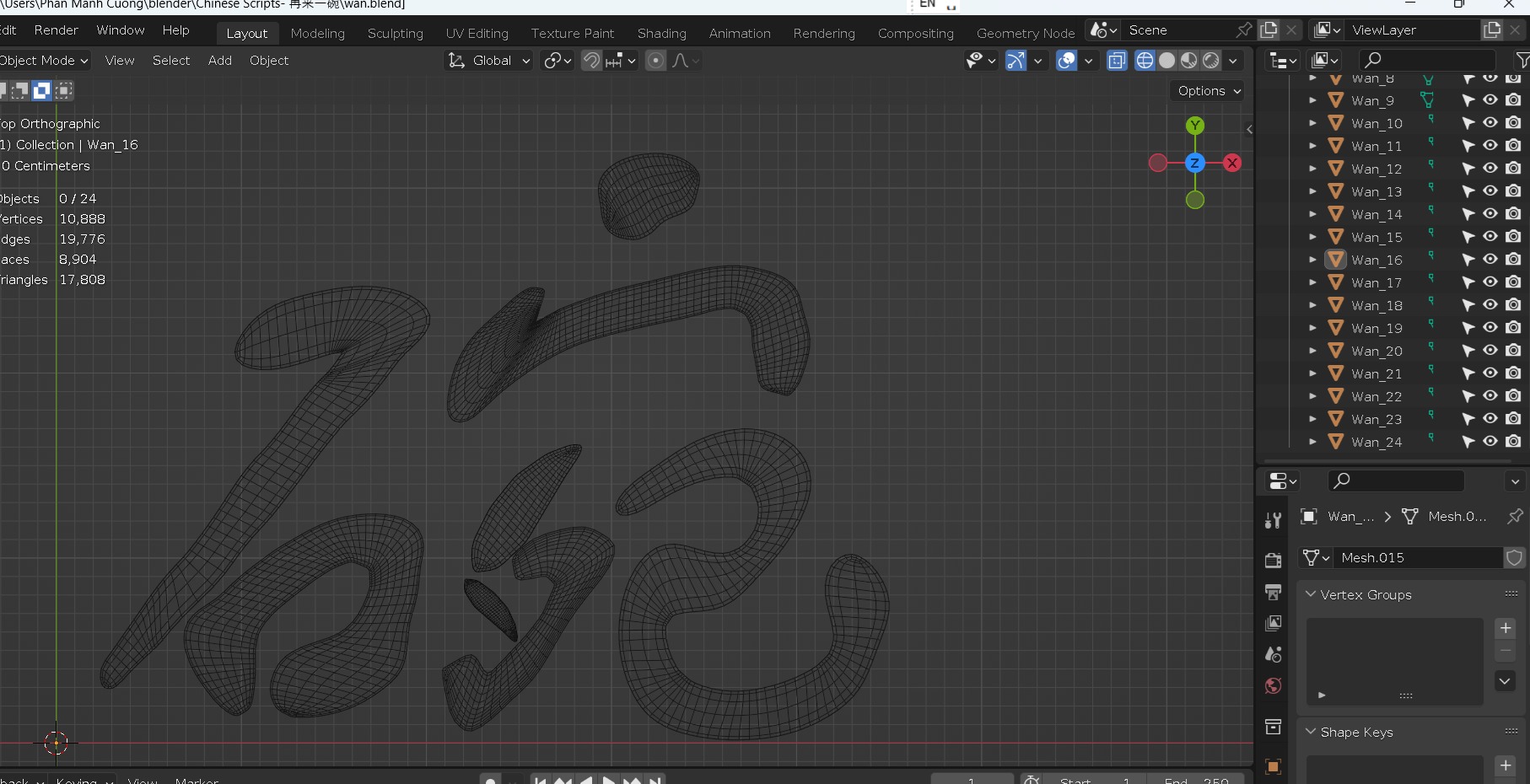This screenshot has height=784, width=1530.
Task: Click the green Y axis gizmo ball
Action: [1195, 126]
